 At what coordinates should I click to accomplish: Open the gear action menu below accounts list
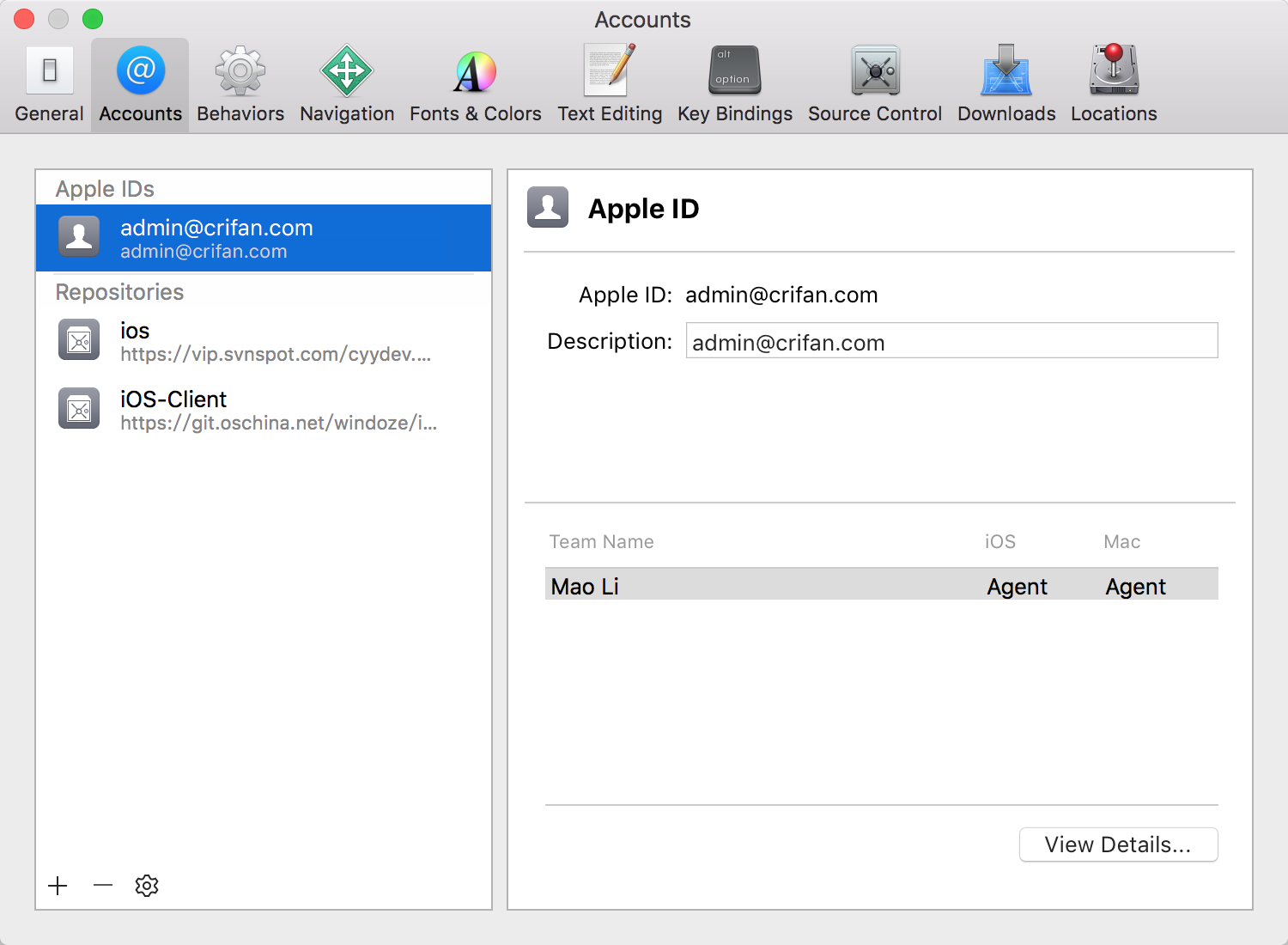tap(147, 886)
